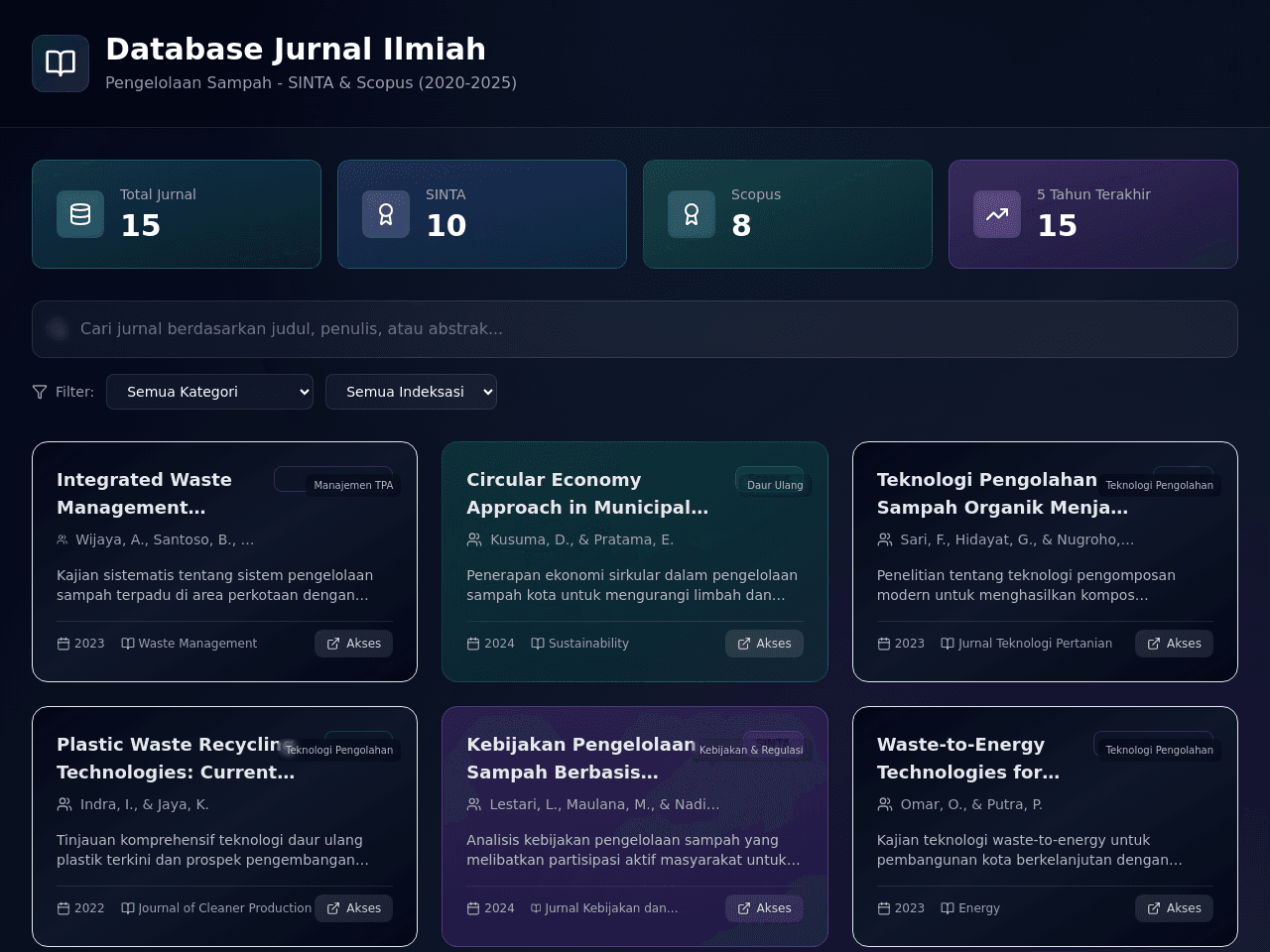The image size is (1270, 952).
Task: Click calendar icon beside 2022 on Plastic Waste card
Action: 63,908
